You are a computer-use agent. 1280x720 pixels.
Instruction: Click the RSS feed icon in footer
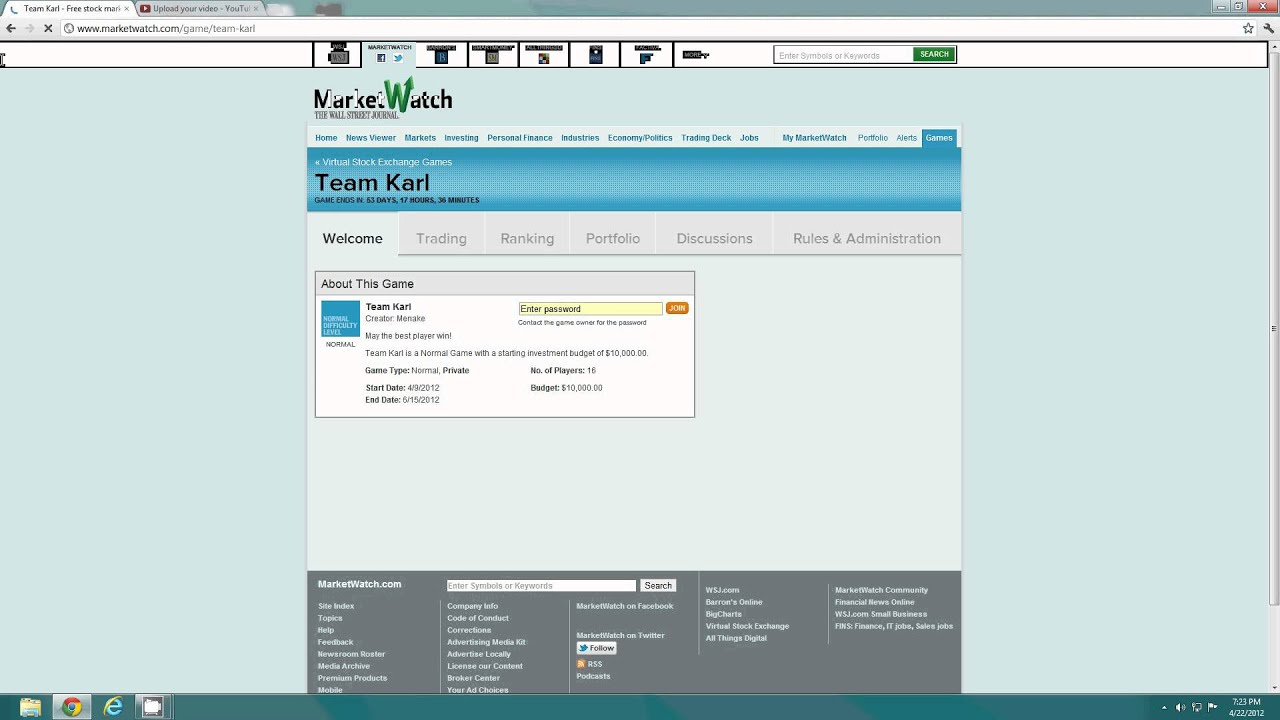(x=581, y=664)
